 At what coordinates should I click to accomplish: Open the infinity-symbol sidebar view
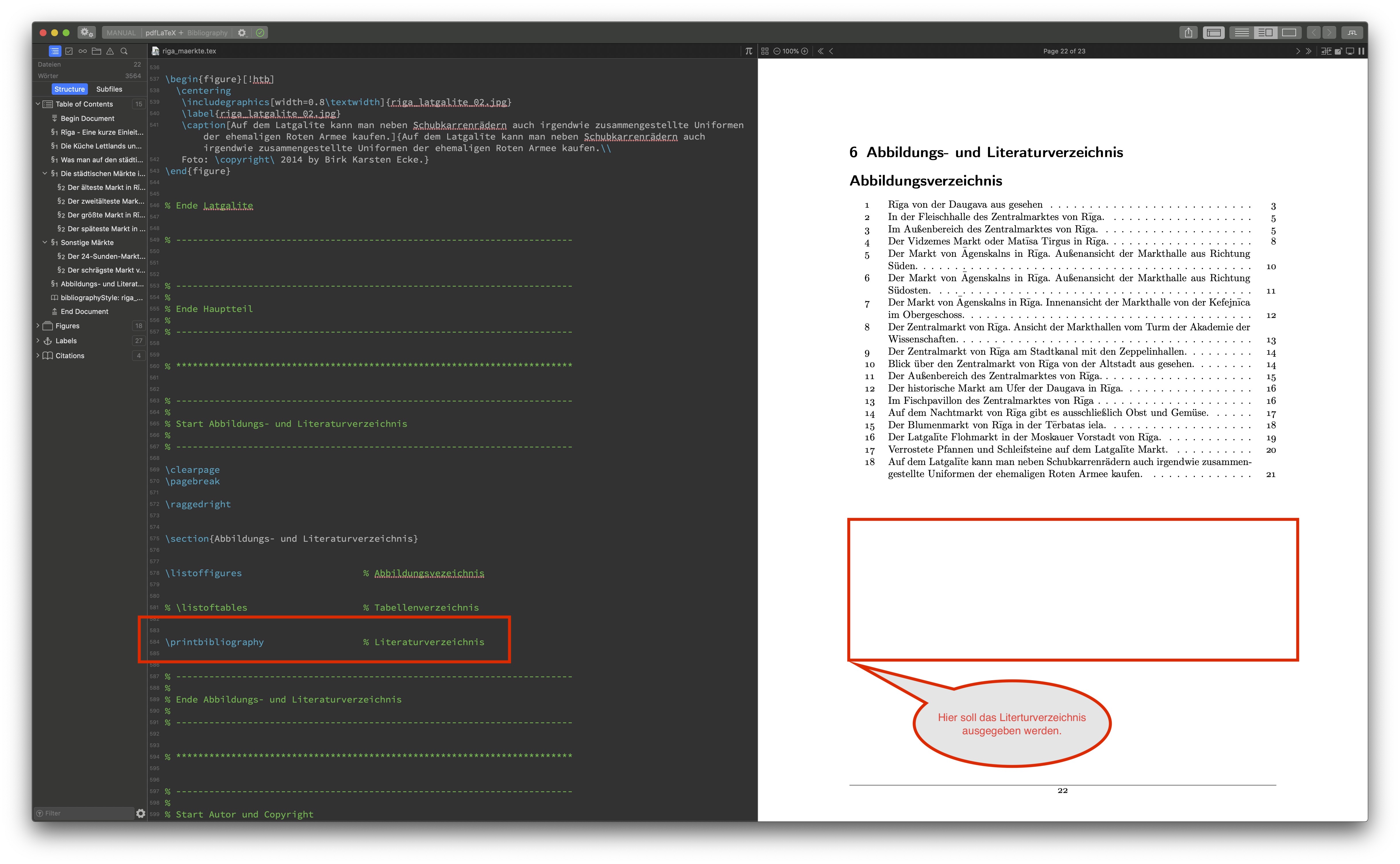(83, 51)
